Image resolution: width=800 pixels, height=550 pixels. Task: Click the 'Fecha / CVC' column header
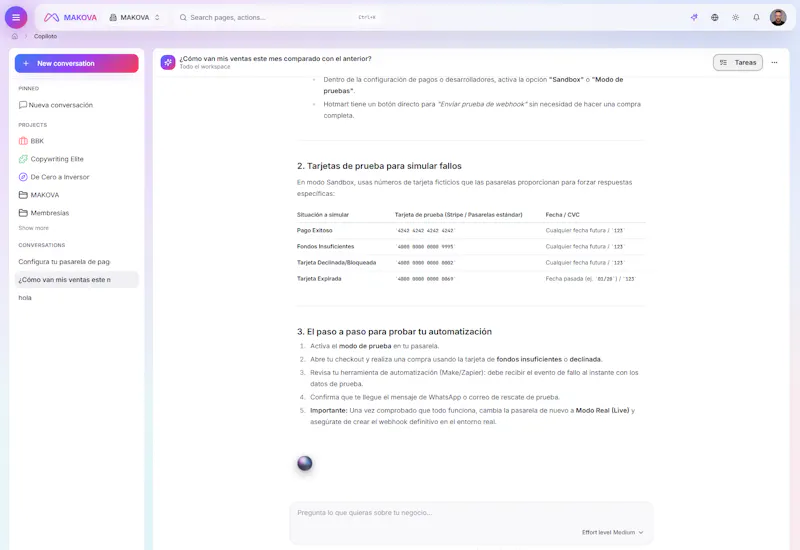562,215
